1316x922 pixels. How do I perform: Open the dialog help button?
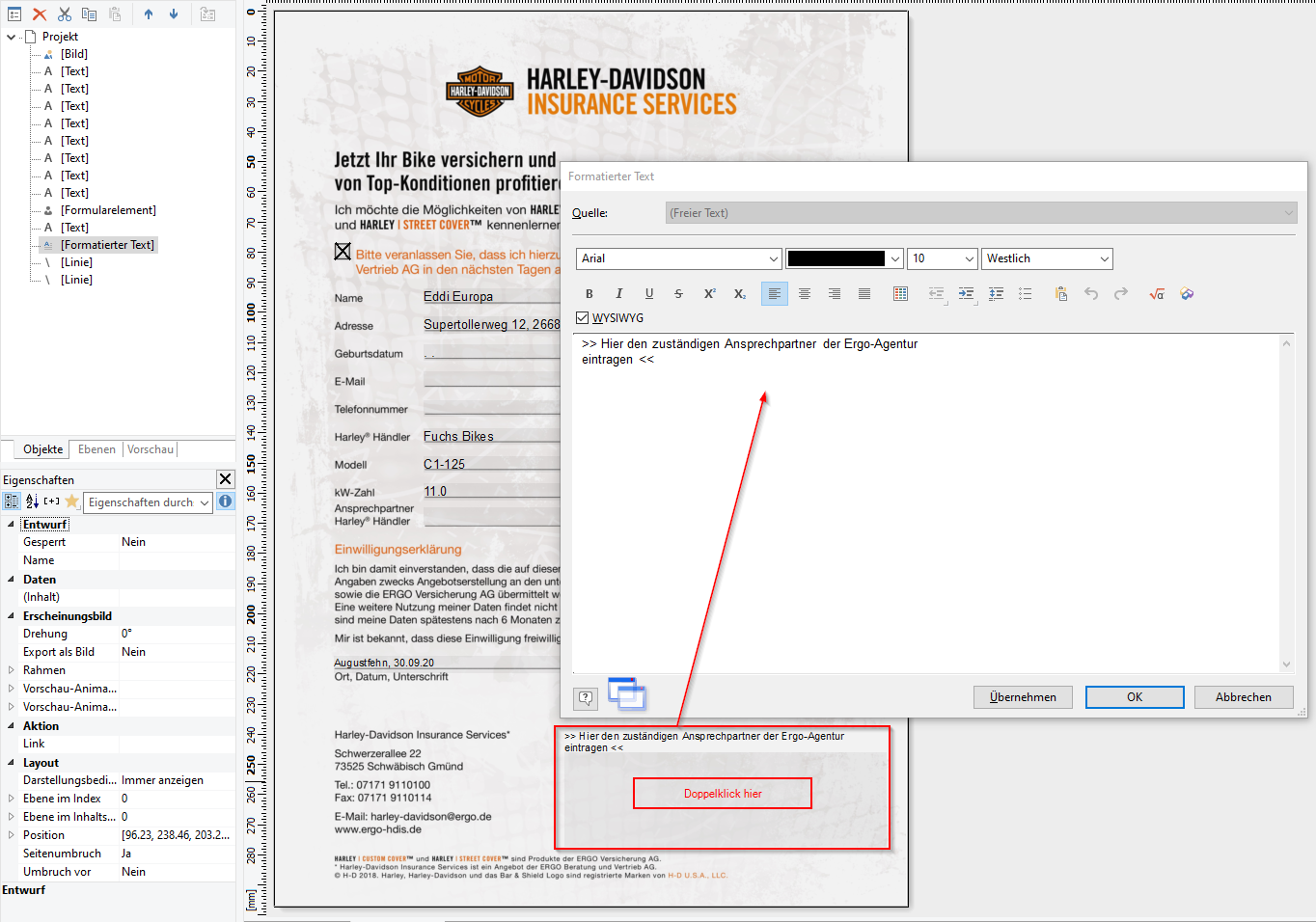tap(586, 697)
